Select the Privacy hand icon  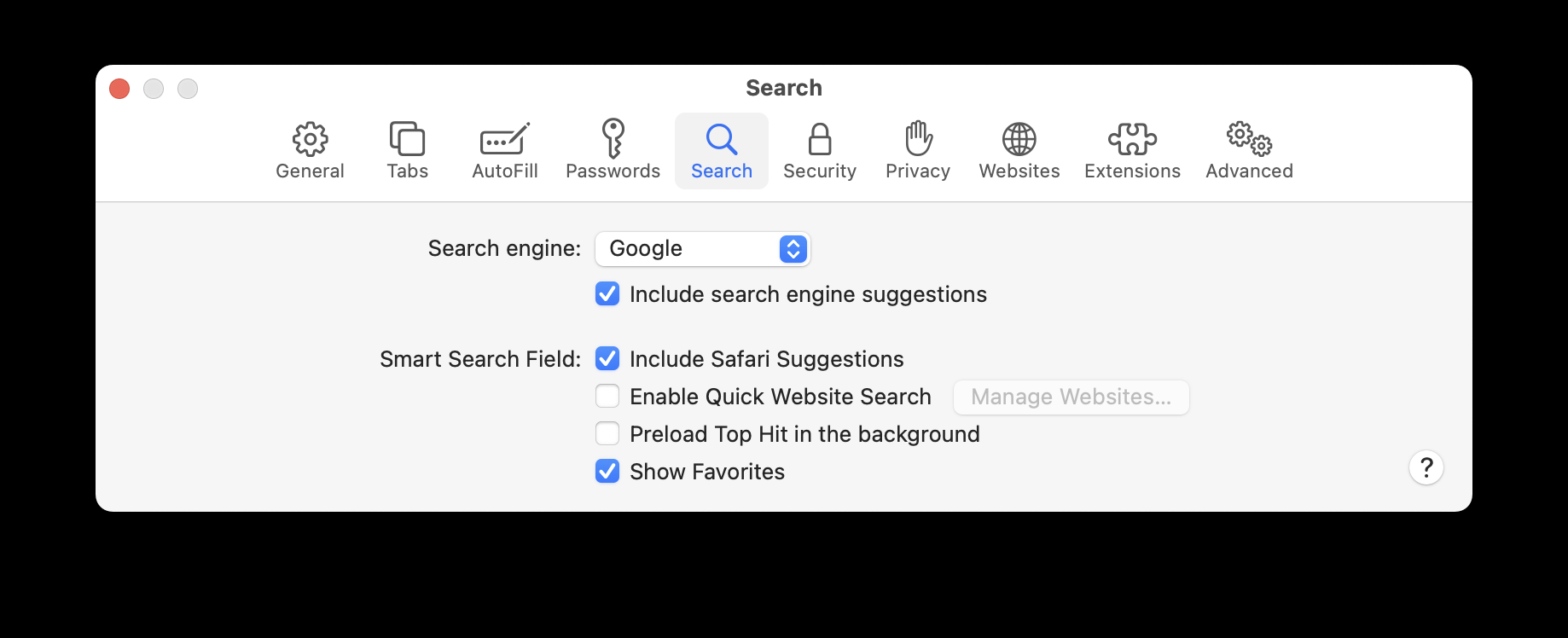917,139
